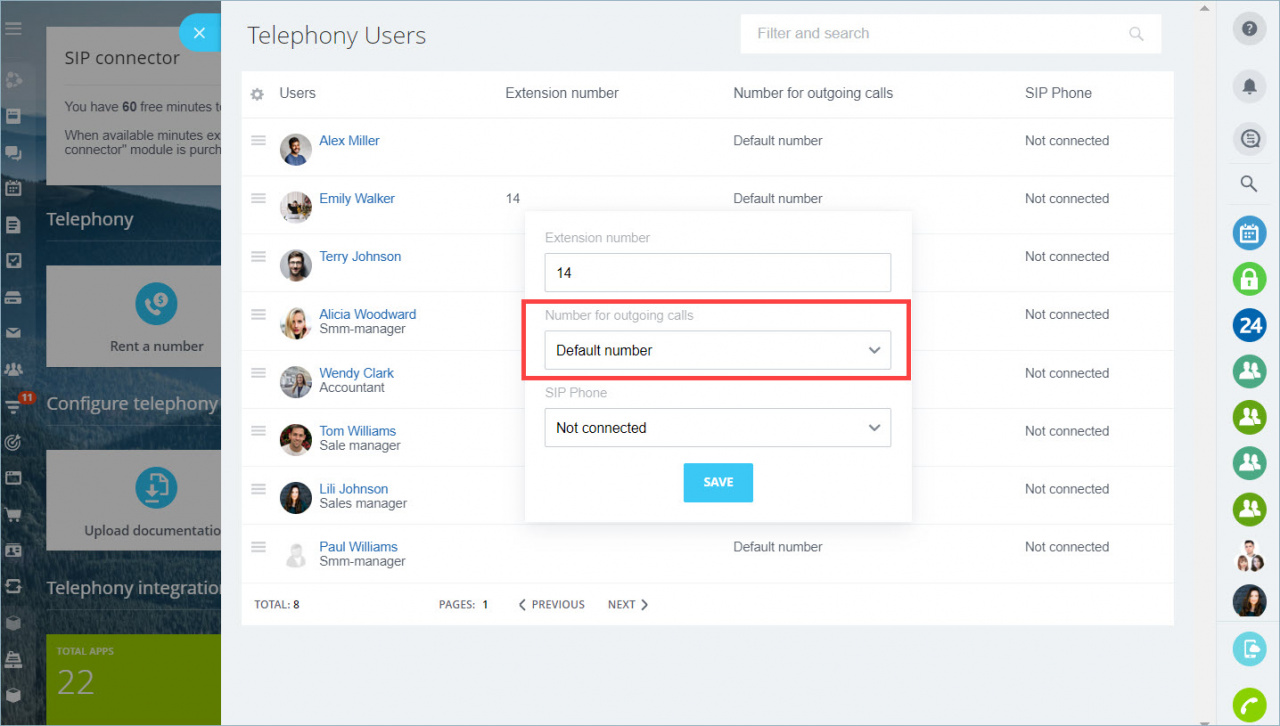Sort by Users column header
This screenshot has width=1280, height=726.
pyautogui.click(x=297, y=93)
